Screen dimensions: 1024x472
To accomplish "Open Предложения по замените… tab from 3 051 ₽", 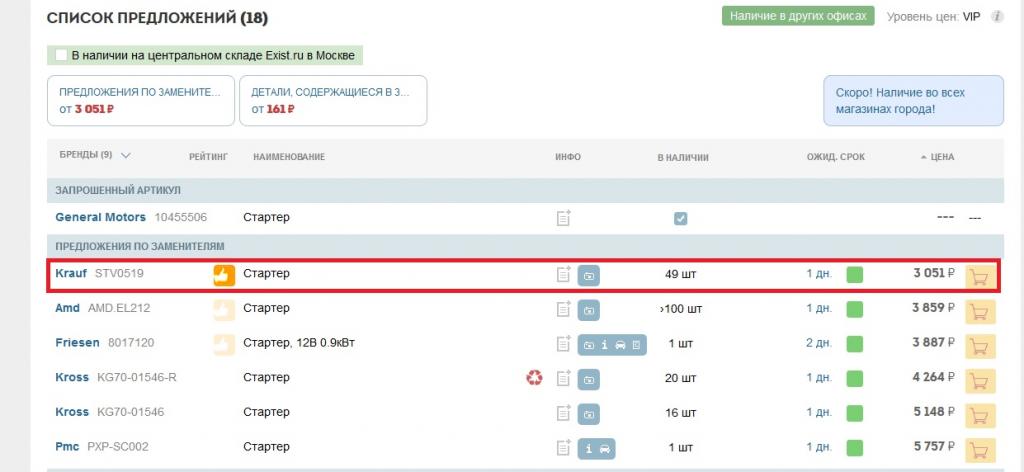I will coord(140,101).
